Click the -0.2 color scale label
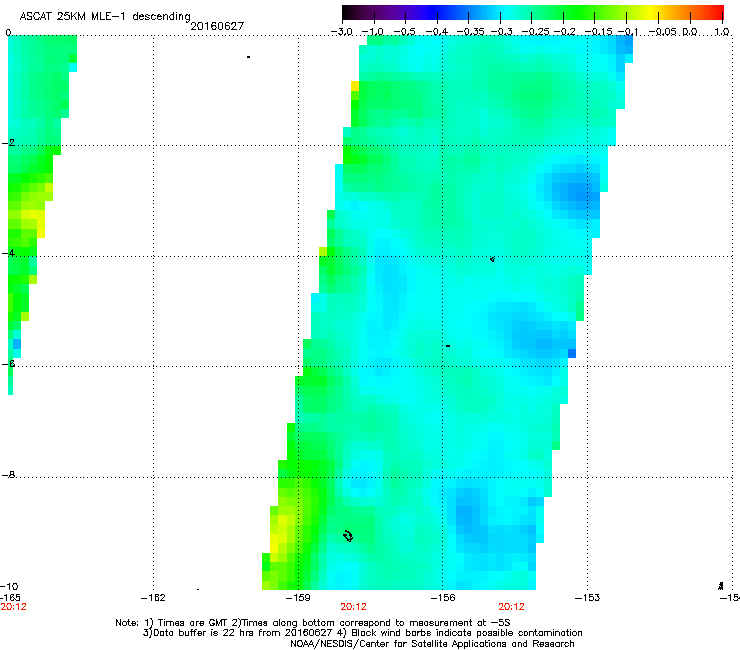740x650 pixels. point(565,32)
